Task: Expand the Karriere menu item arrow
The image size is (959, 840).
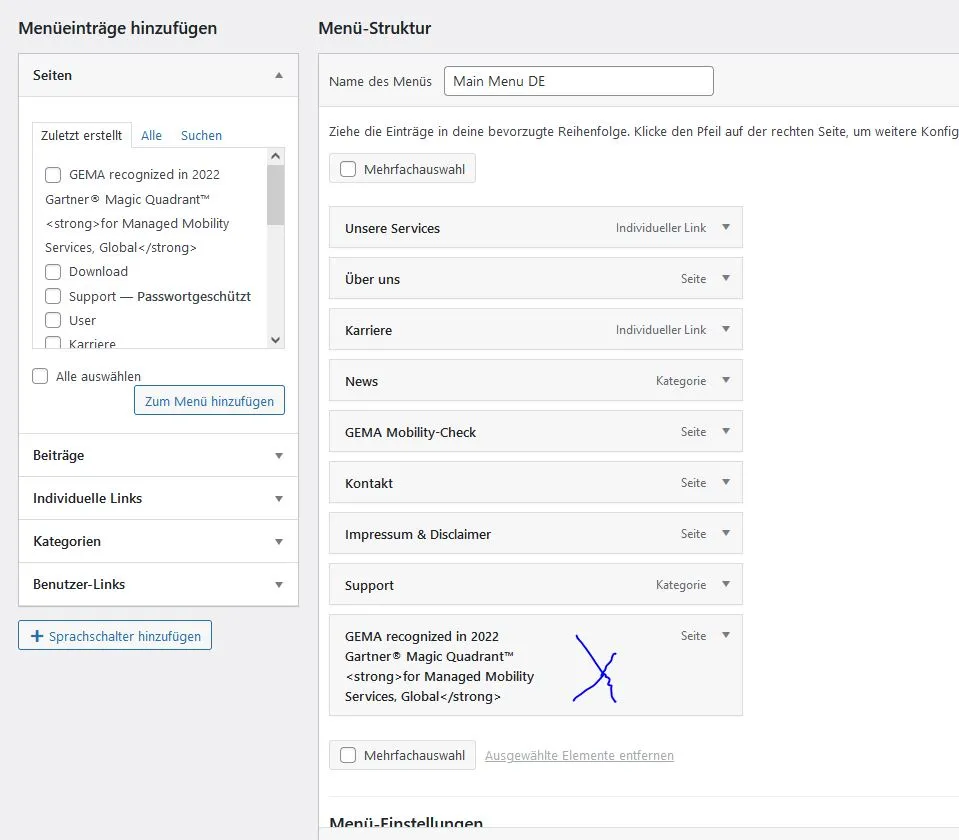Action: [726, 329]
